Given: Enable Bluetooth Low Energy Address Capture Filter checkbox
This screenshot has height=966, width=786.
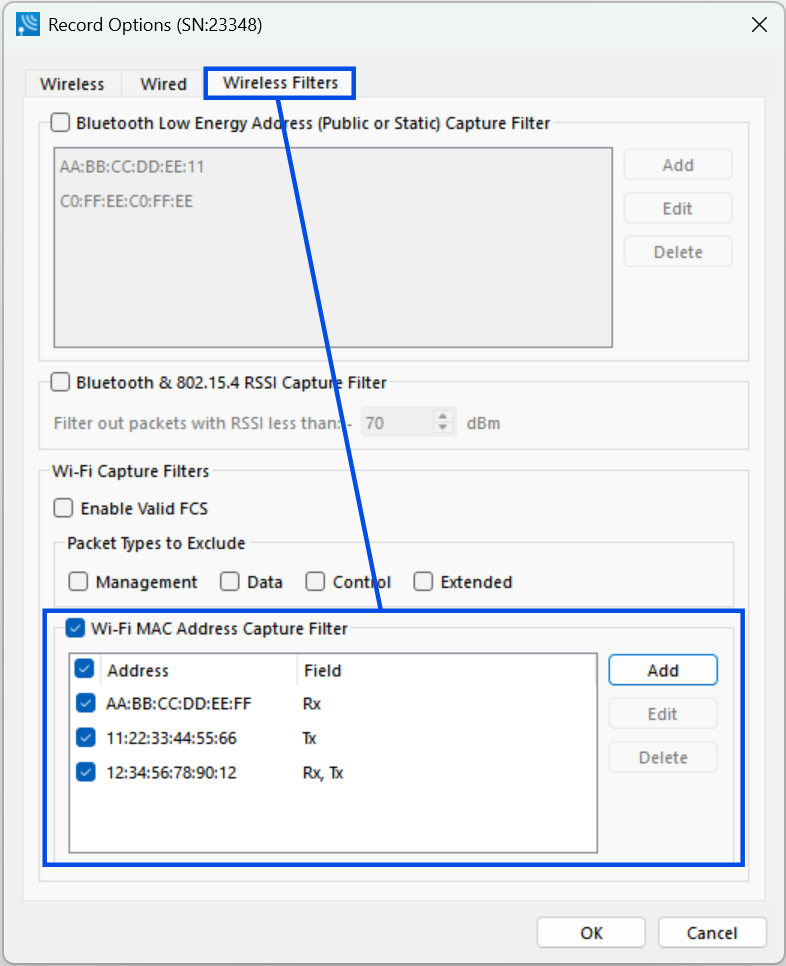Looking at the screenshot, I should (60, 123).
